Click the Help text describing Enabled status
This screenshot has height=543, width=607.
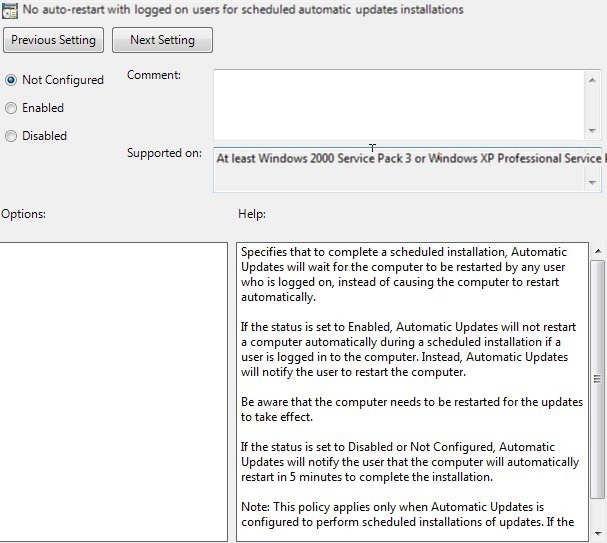coord(408,349)
